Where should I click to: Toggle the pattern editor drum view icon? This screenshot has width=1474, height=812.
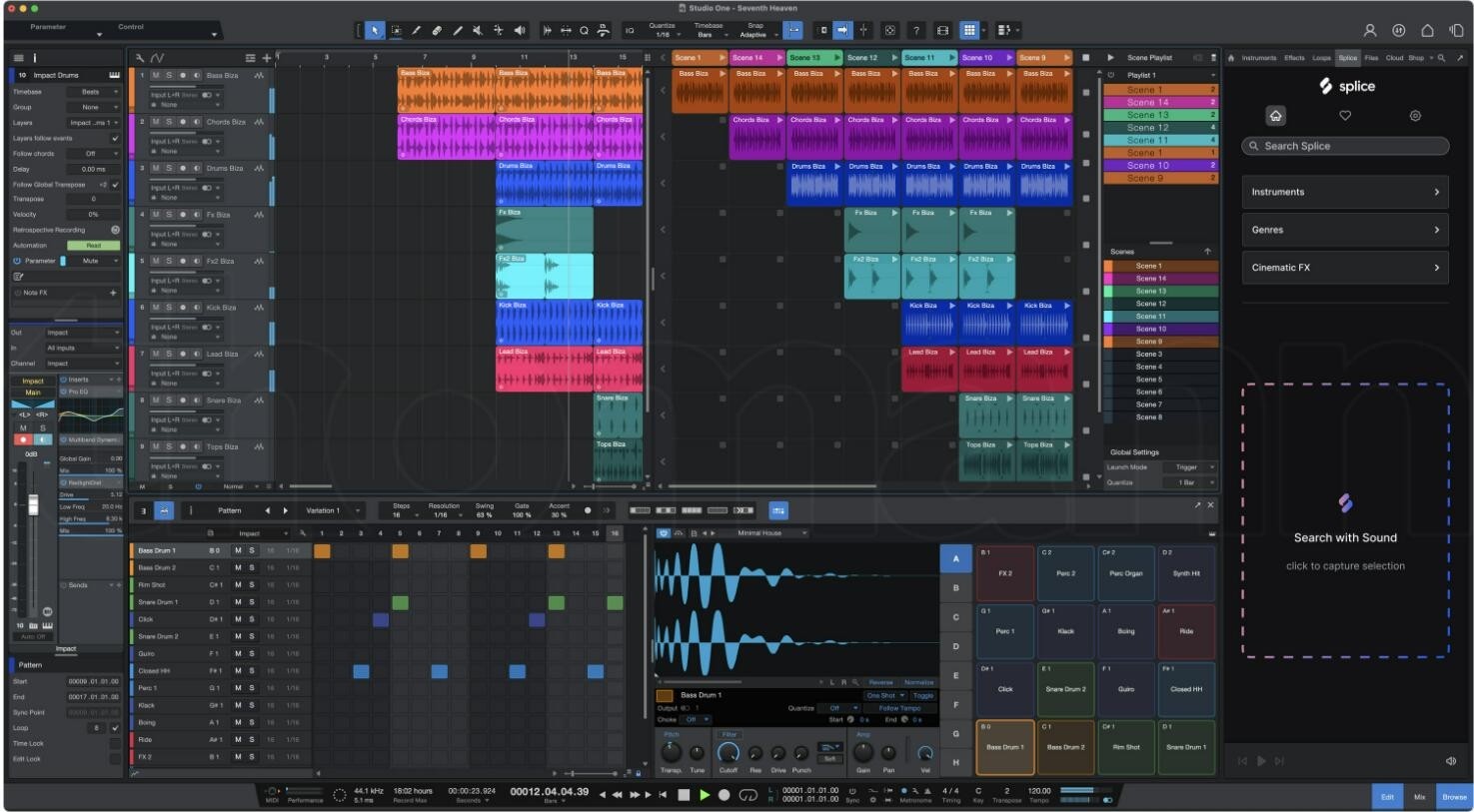coord(165,510)
